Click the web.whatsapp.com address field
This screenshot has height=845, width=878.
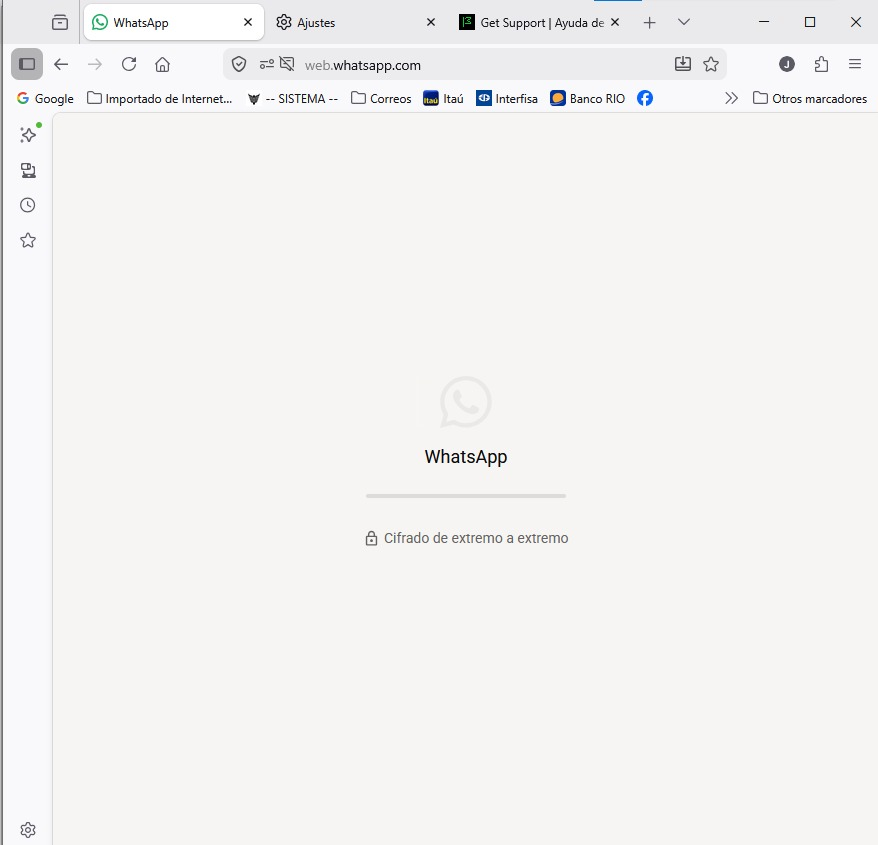(x=476, y=65)
